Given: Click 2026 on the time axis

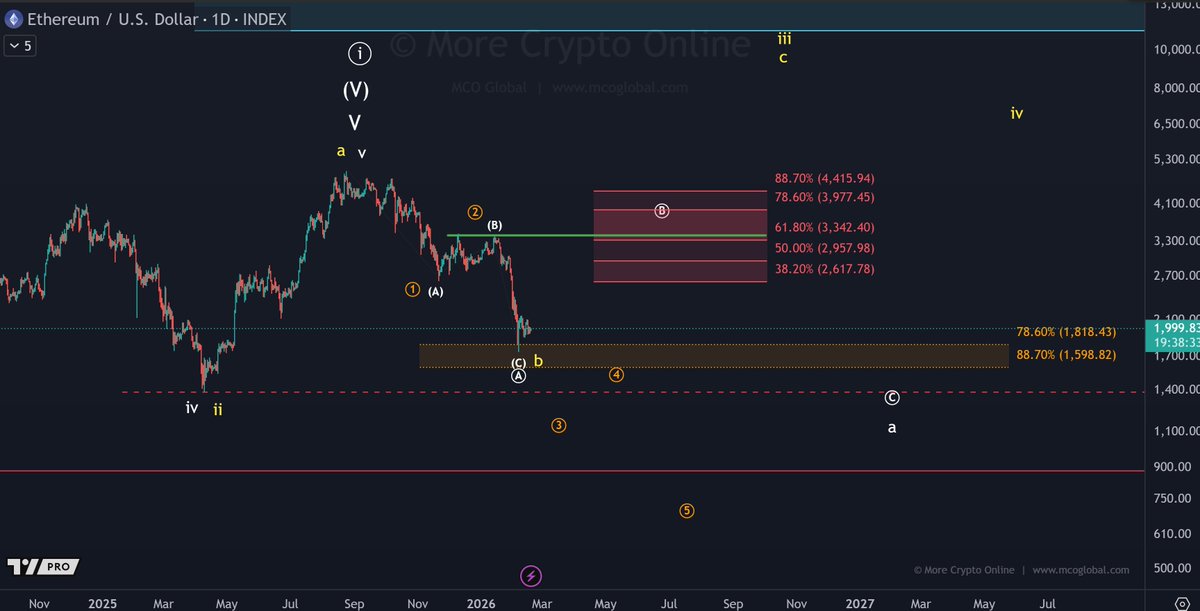Looking at the screenshot, I should 480,604.
